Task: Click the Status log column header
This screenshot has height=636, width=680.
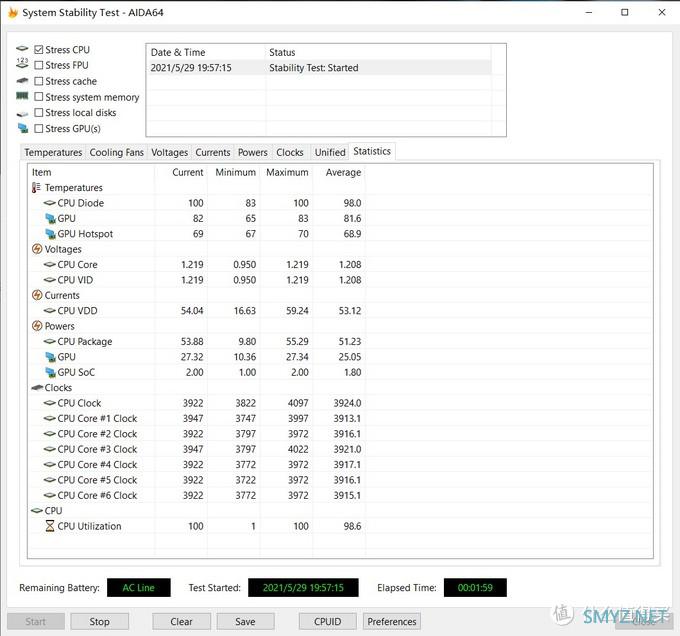Action: point(378,52)
